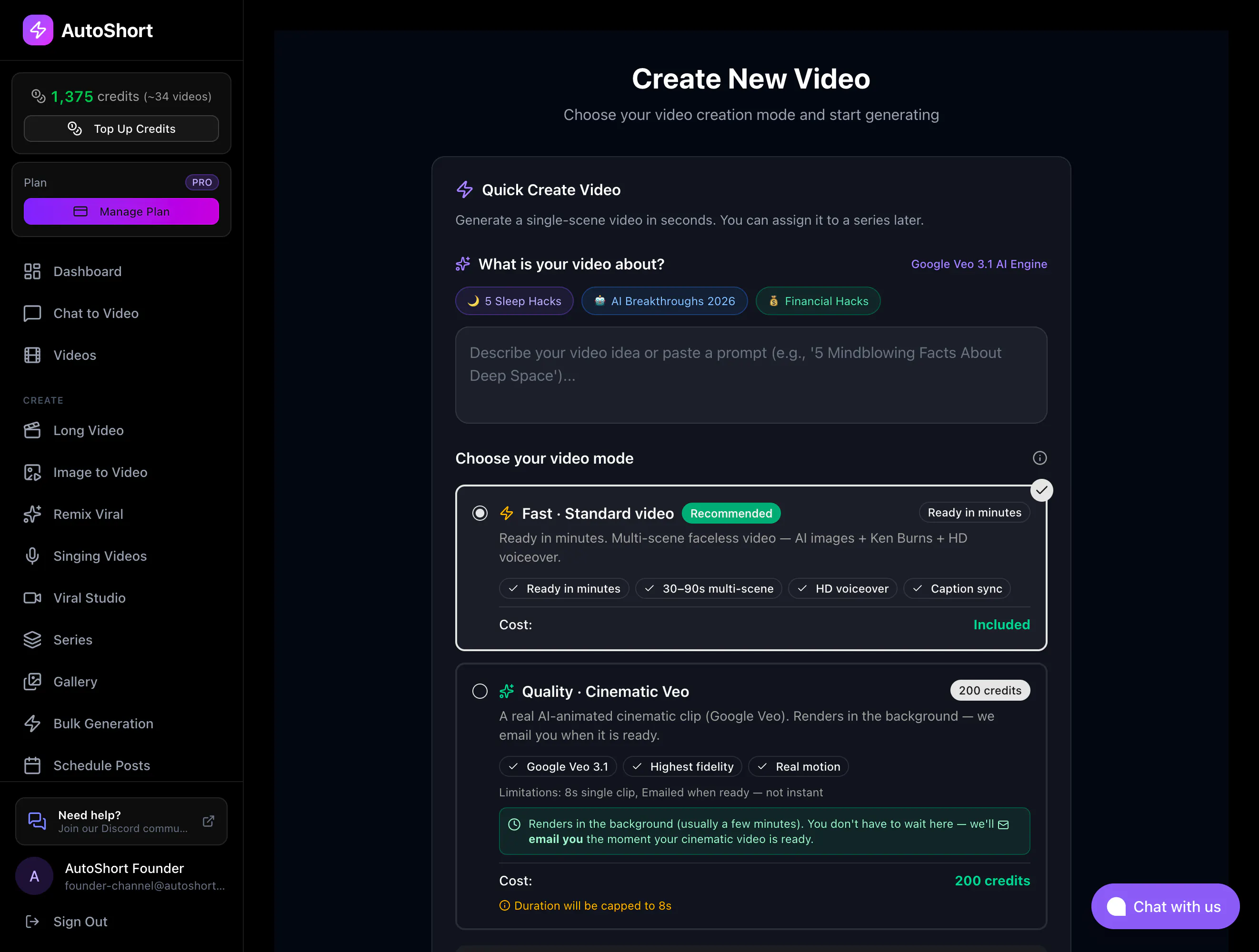The image size is (1259, 952).
Task: Open Series in the sidebar
Action: pos(121,640)
